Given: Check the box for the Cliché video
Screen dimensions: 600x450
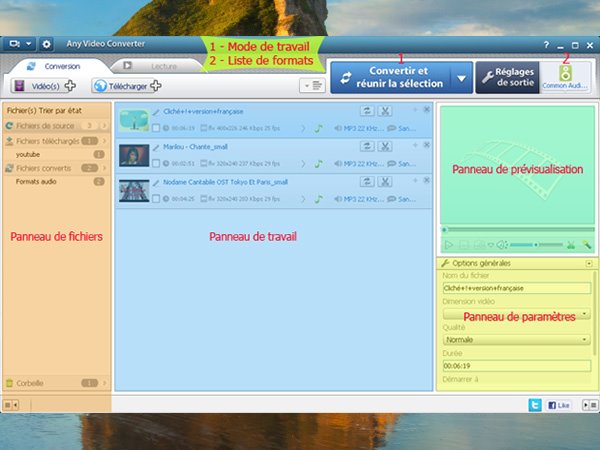Looking at the screenshot, I should pos(156,128).
